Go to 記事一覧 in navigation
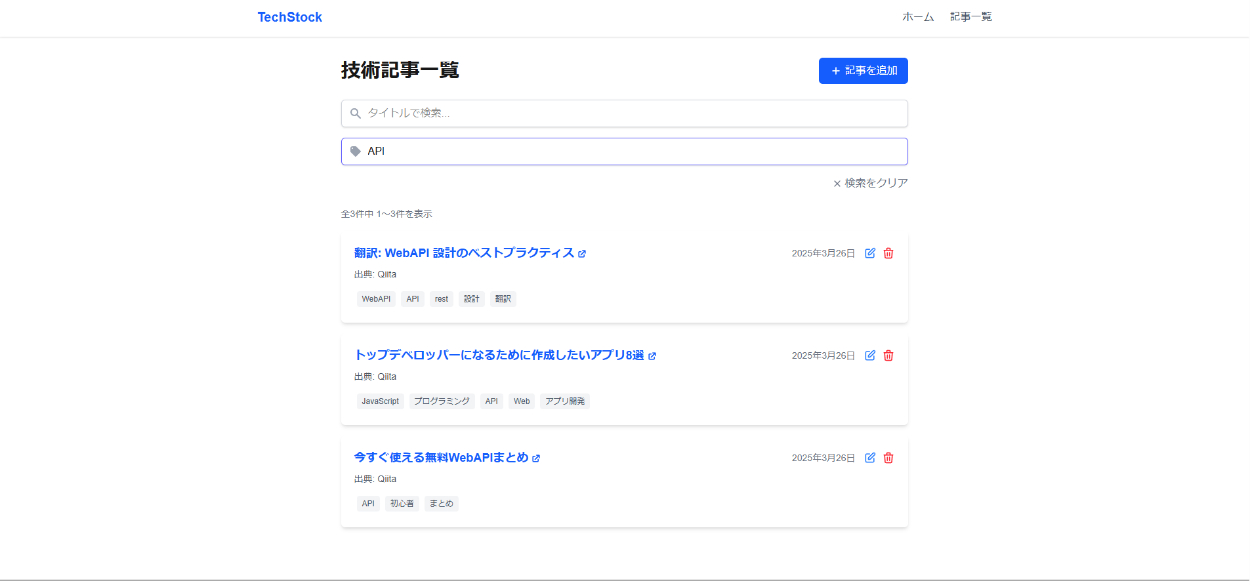This screenshot has height=585, width=1250. coord(970,17)
